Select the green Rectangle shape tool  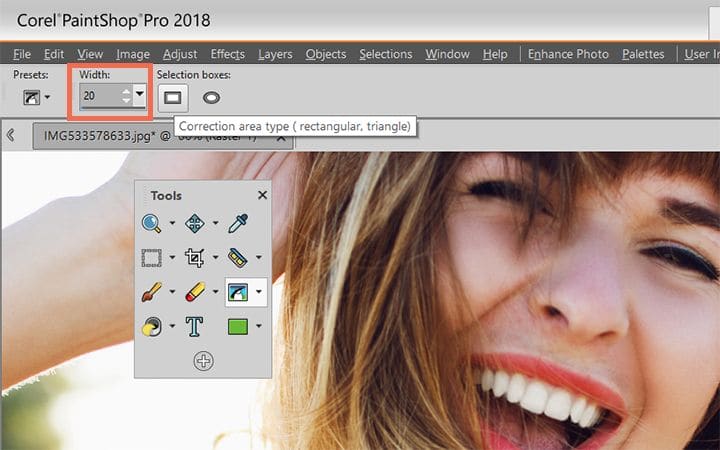(x=238, y=326)
